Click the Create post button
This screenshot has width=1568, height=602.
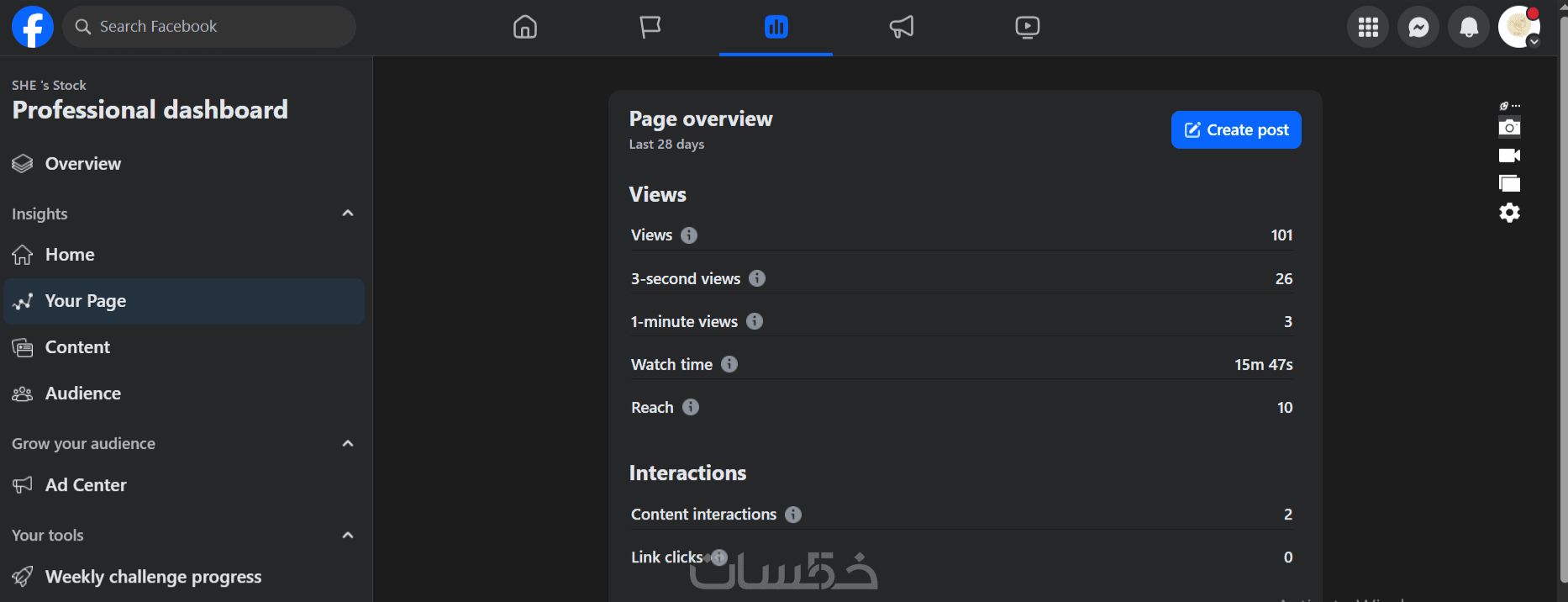(1236, 130)
